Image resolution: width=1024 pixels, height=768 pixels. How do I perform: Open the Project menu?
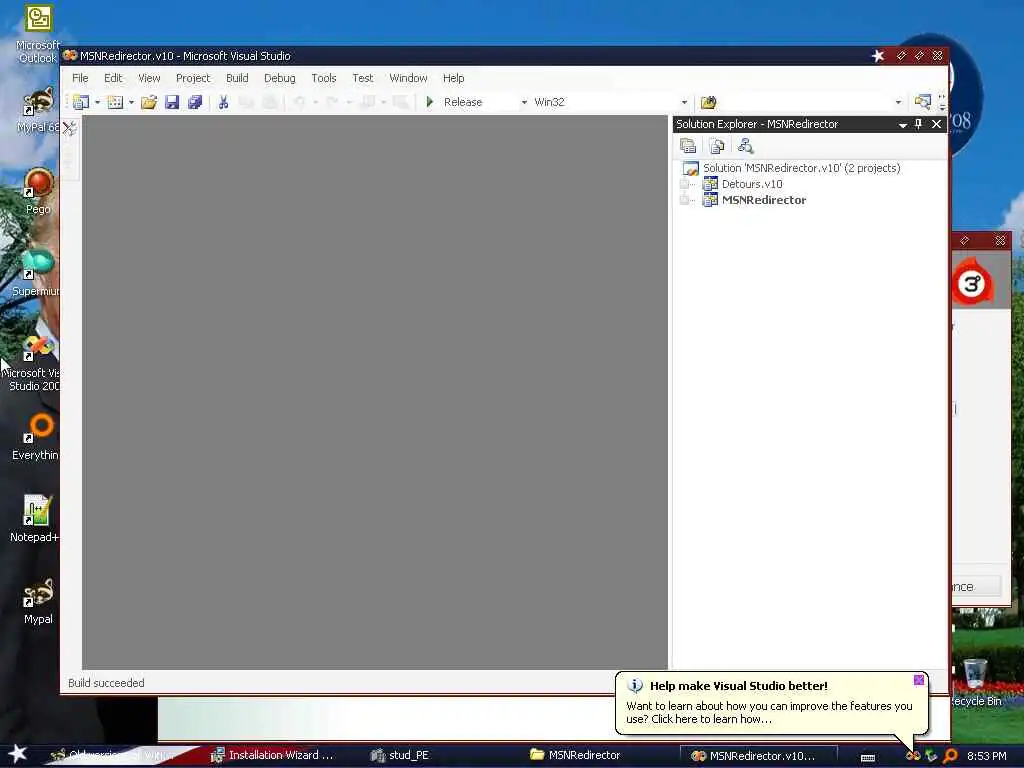coord(193,78)
